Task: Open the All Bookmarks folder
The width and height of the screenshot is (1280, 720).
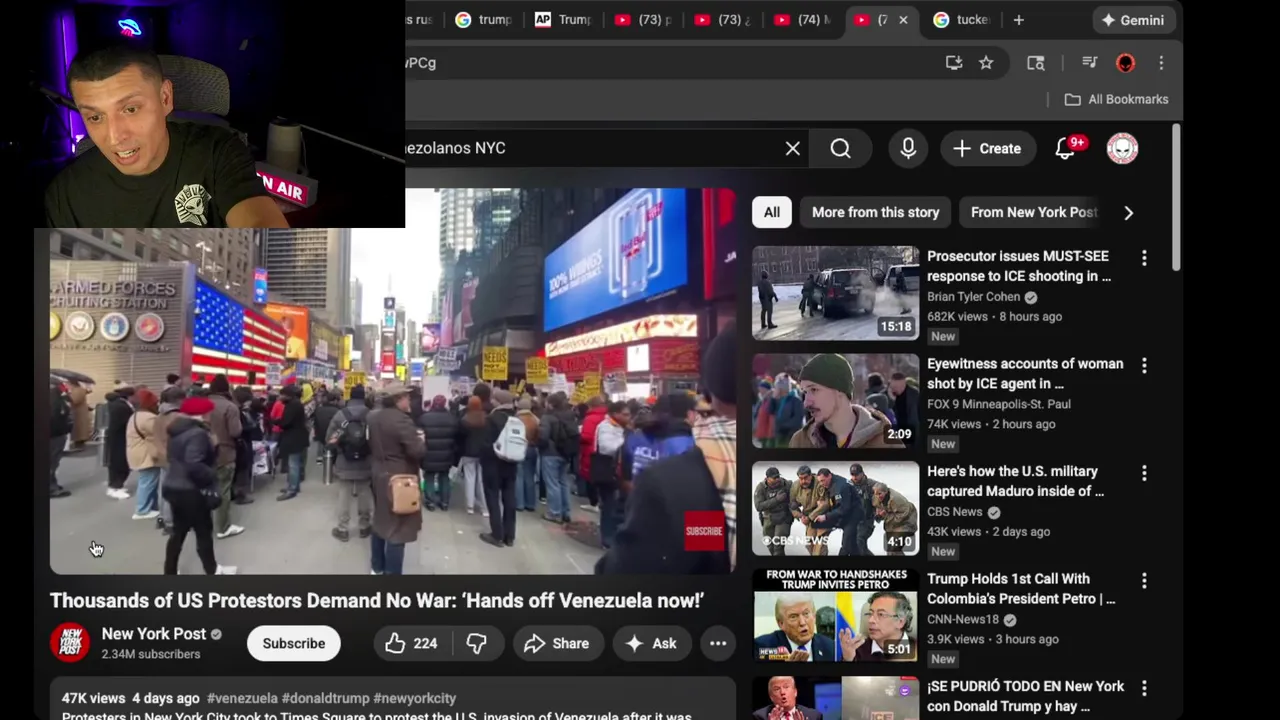Action: click(x=1116, y=99)
